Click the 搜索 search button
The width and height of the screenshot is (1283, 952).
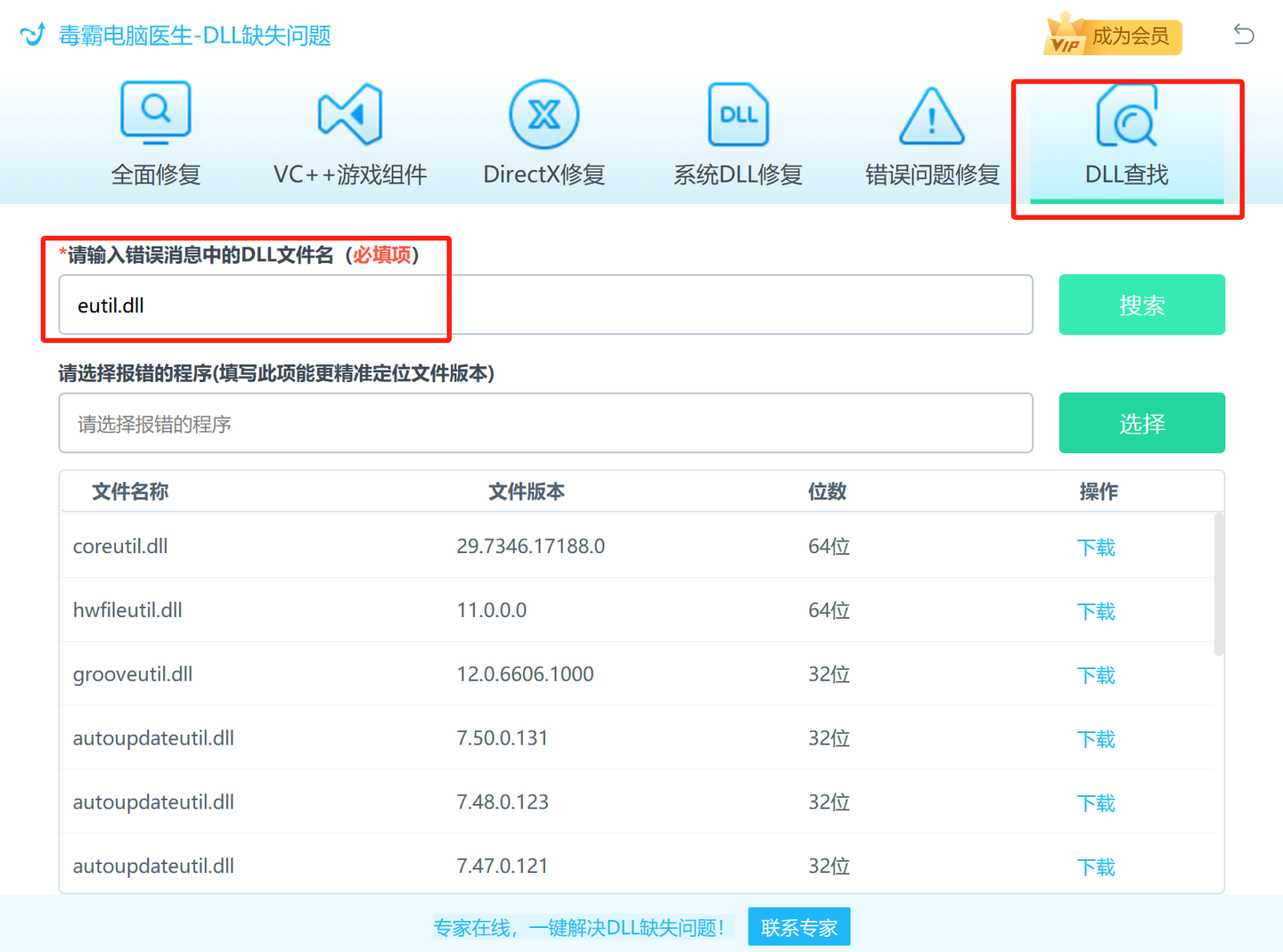click(1141, 305)
